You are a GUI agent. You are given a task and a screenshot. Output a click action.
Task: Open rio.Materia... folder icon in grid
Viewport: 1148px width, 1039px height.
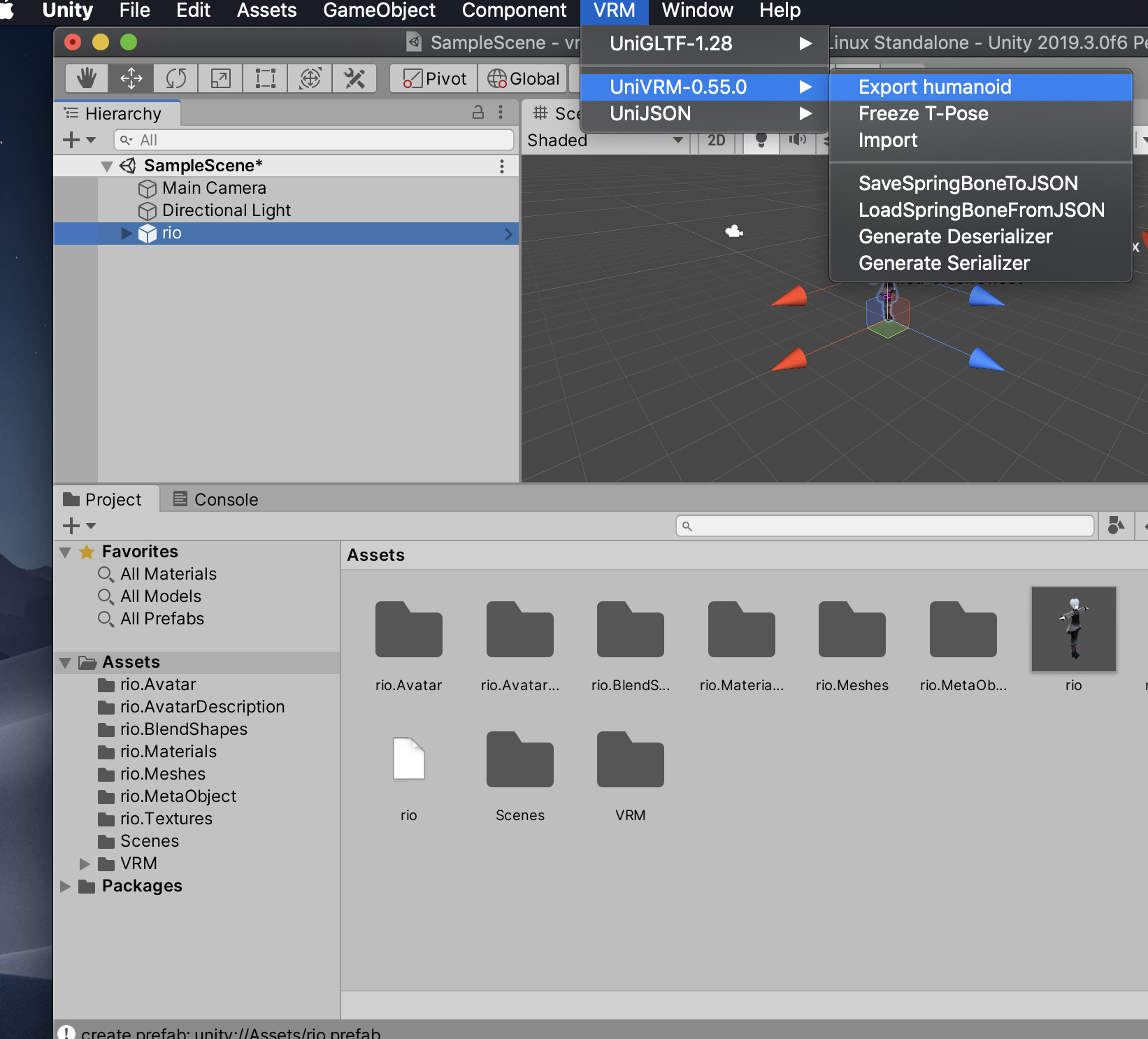click(742, 629)
